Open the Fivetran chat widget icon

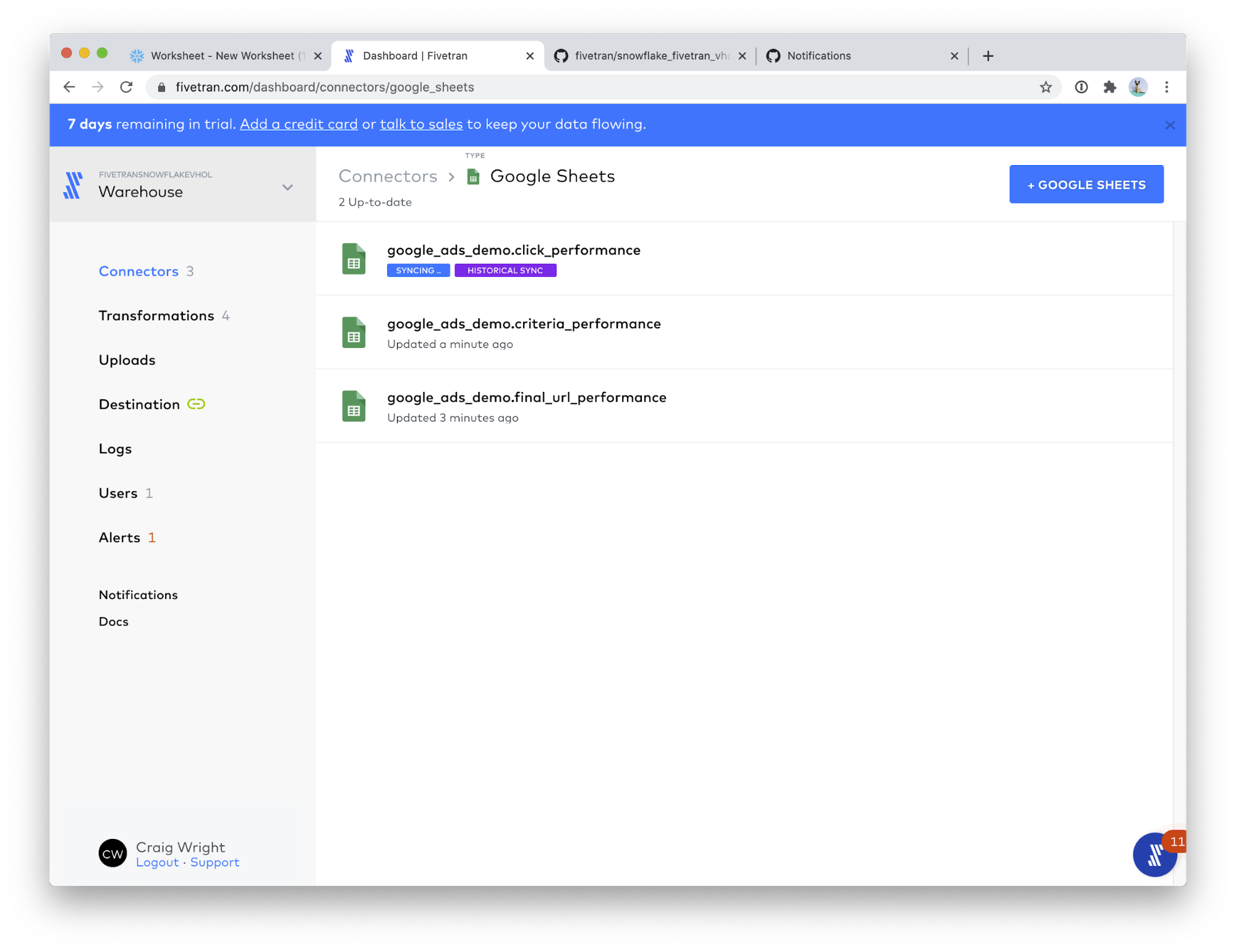tap(1154, 855)
